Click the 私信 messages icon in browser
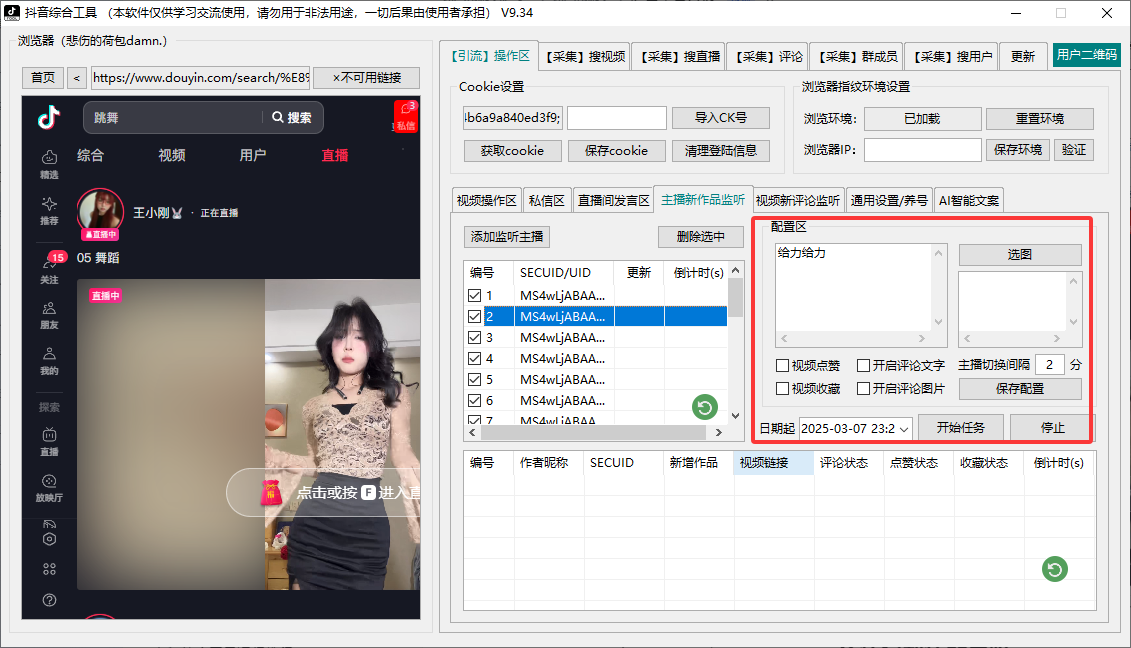The height and width of the screenshot is (648, 1131). coord(405,116)
